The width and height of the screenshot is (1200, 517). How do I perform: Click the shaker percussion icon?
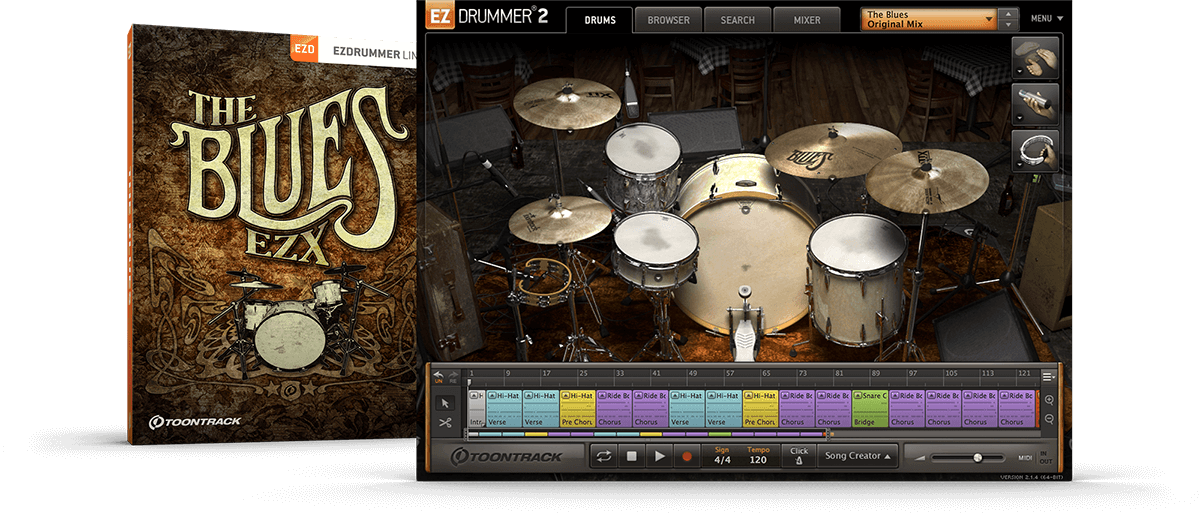(1035, 104)
